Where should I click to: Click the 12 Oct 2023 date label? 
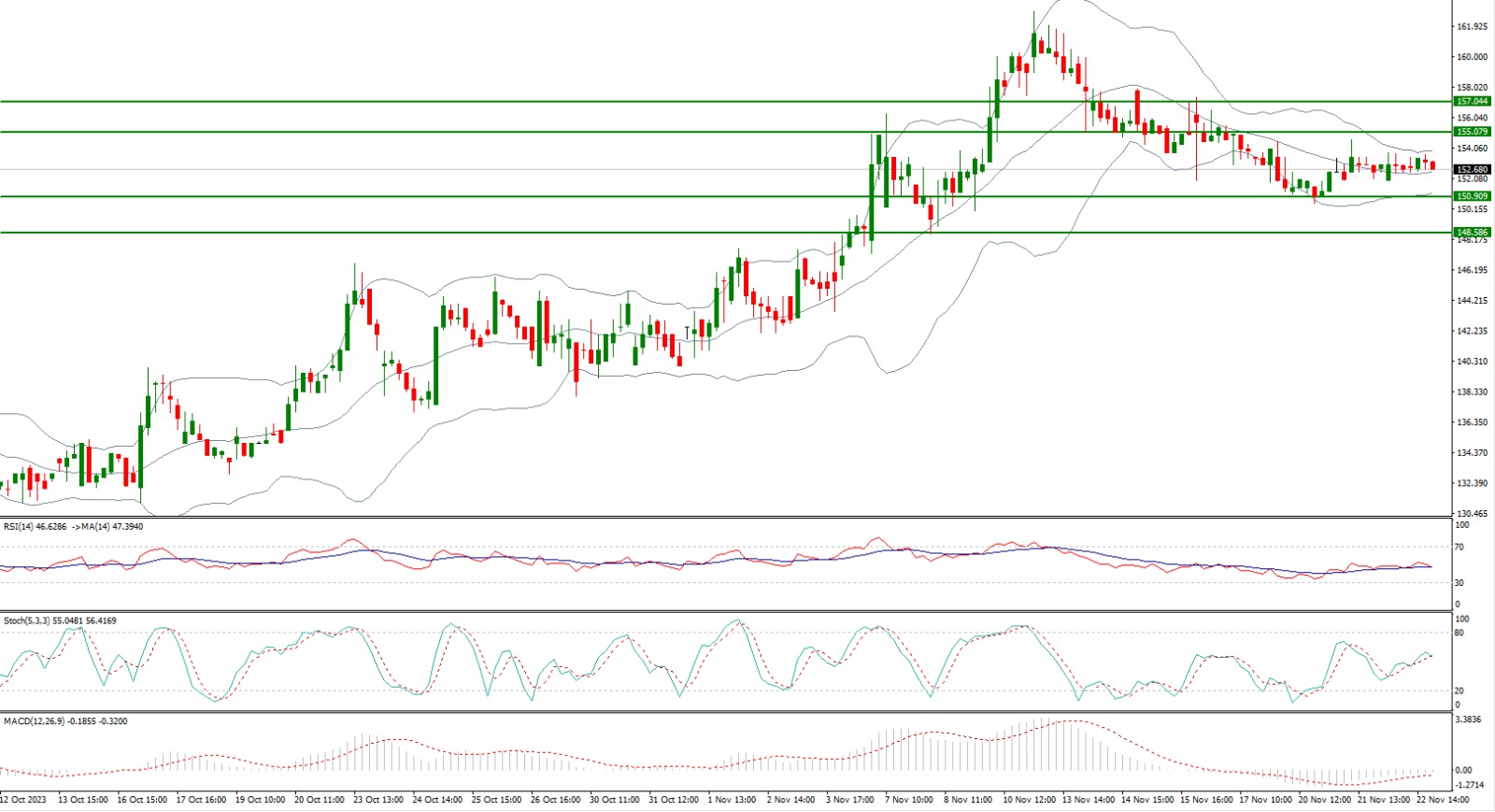[x=23, y=800]
